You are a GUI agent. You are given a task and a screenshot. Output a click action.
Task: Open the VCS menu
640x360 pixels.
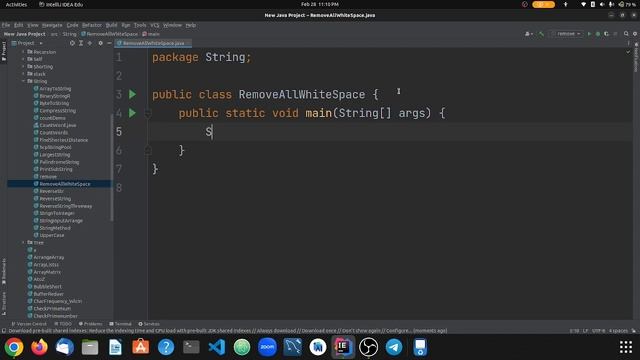[155, 25]
